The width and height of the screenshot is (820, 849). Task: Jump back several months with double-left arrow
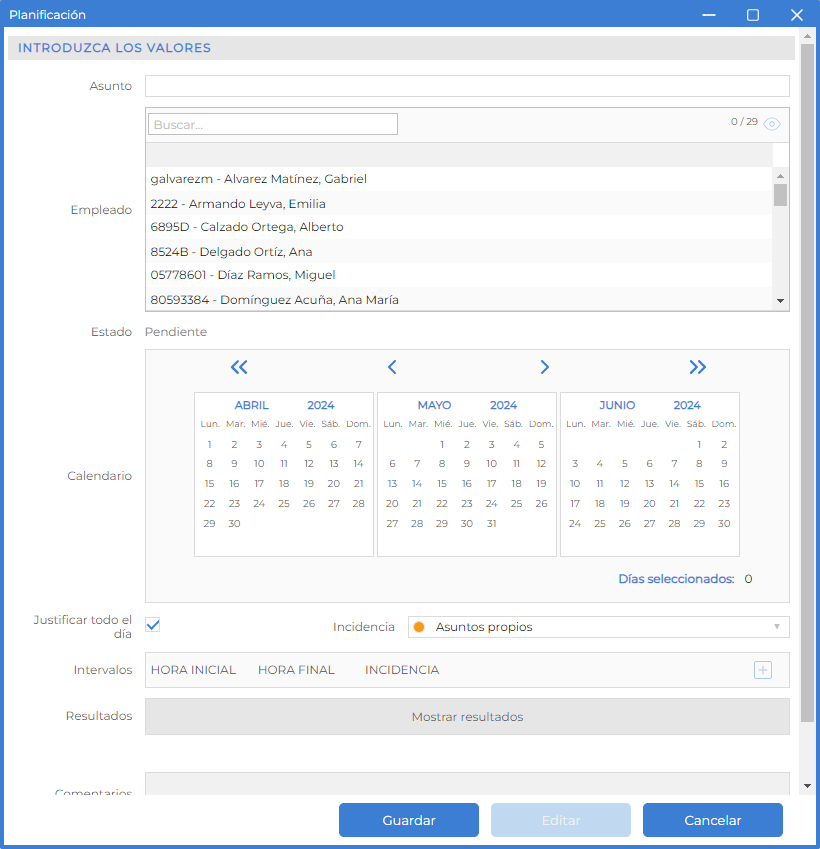point(239,367)
